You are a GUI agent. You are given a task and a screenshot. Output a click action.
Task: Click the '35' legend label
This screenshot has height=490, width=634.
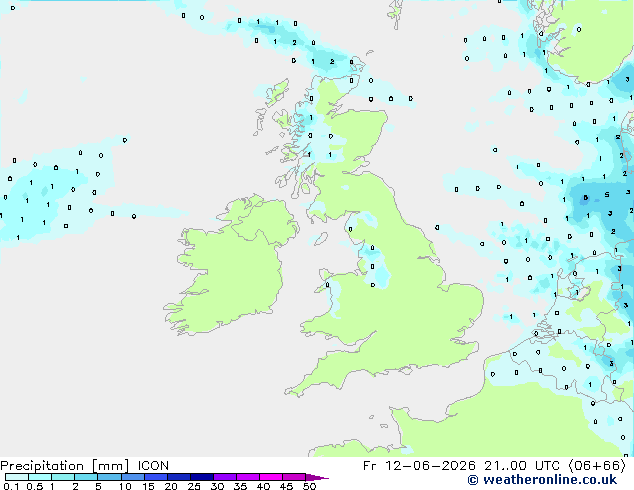point(240,486)
